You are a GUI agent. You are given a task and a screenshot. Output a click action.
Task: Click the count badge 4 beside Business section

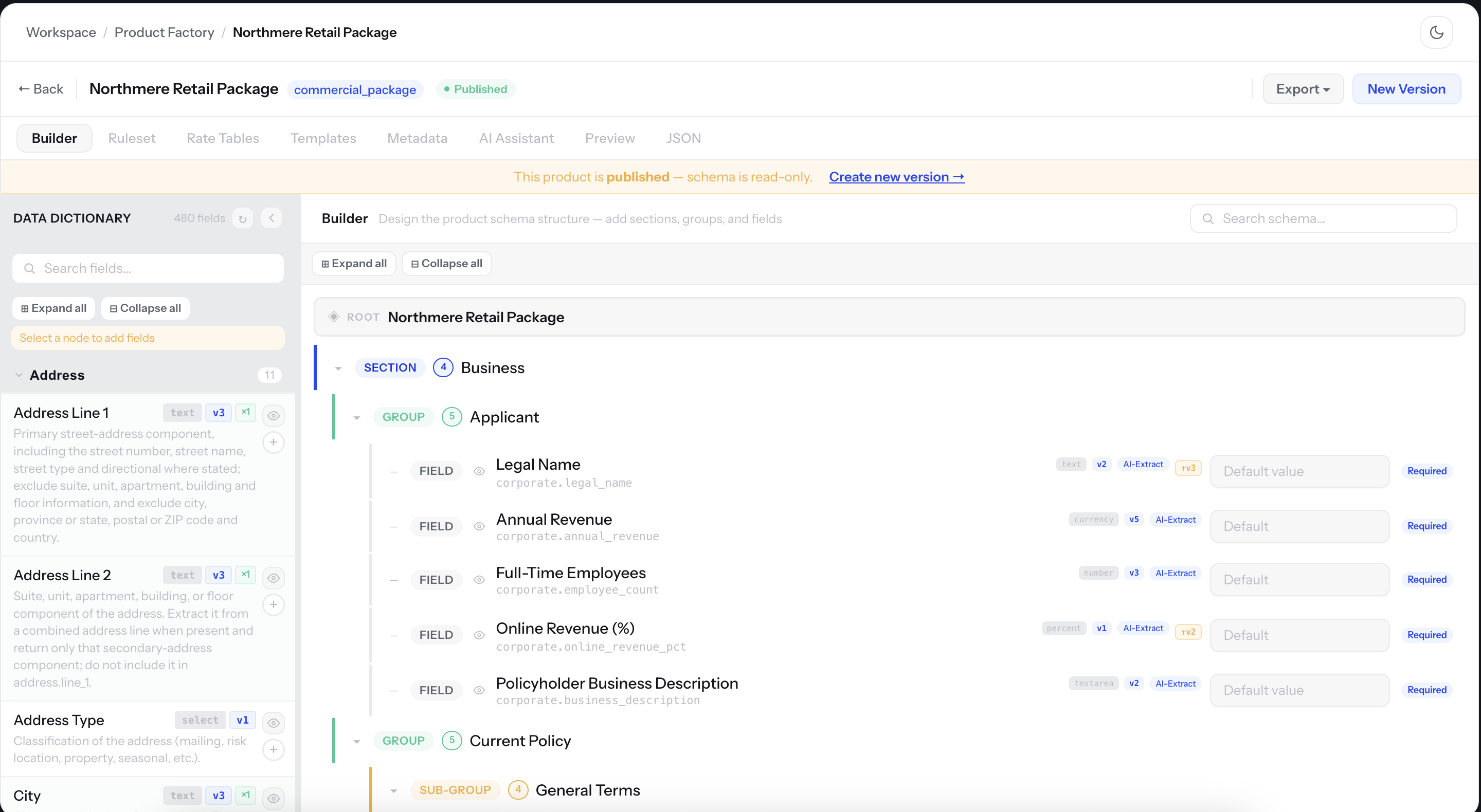click(x=443, y=367)
